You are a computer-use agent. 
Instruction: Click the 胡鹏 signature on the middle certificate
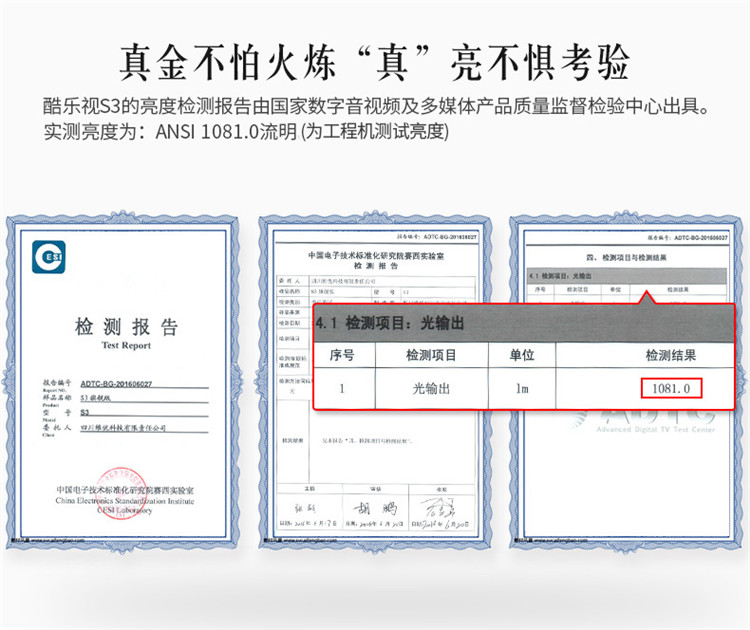[x=375, y=508]
